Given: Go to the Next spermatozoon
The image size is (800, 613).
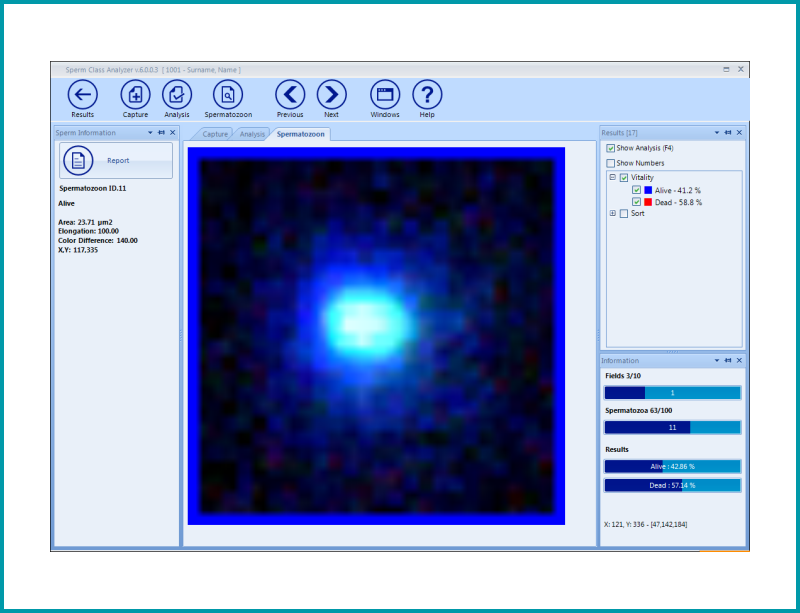Looking at the screenshot, I should [332, 95].
